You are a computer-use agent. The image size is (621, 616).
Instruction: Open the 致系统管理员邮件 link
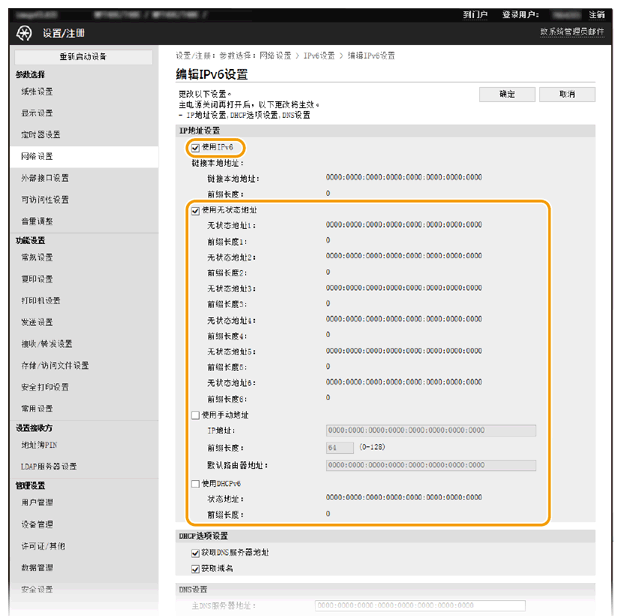[572, 33]
